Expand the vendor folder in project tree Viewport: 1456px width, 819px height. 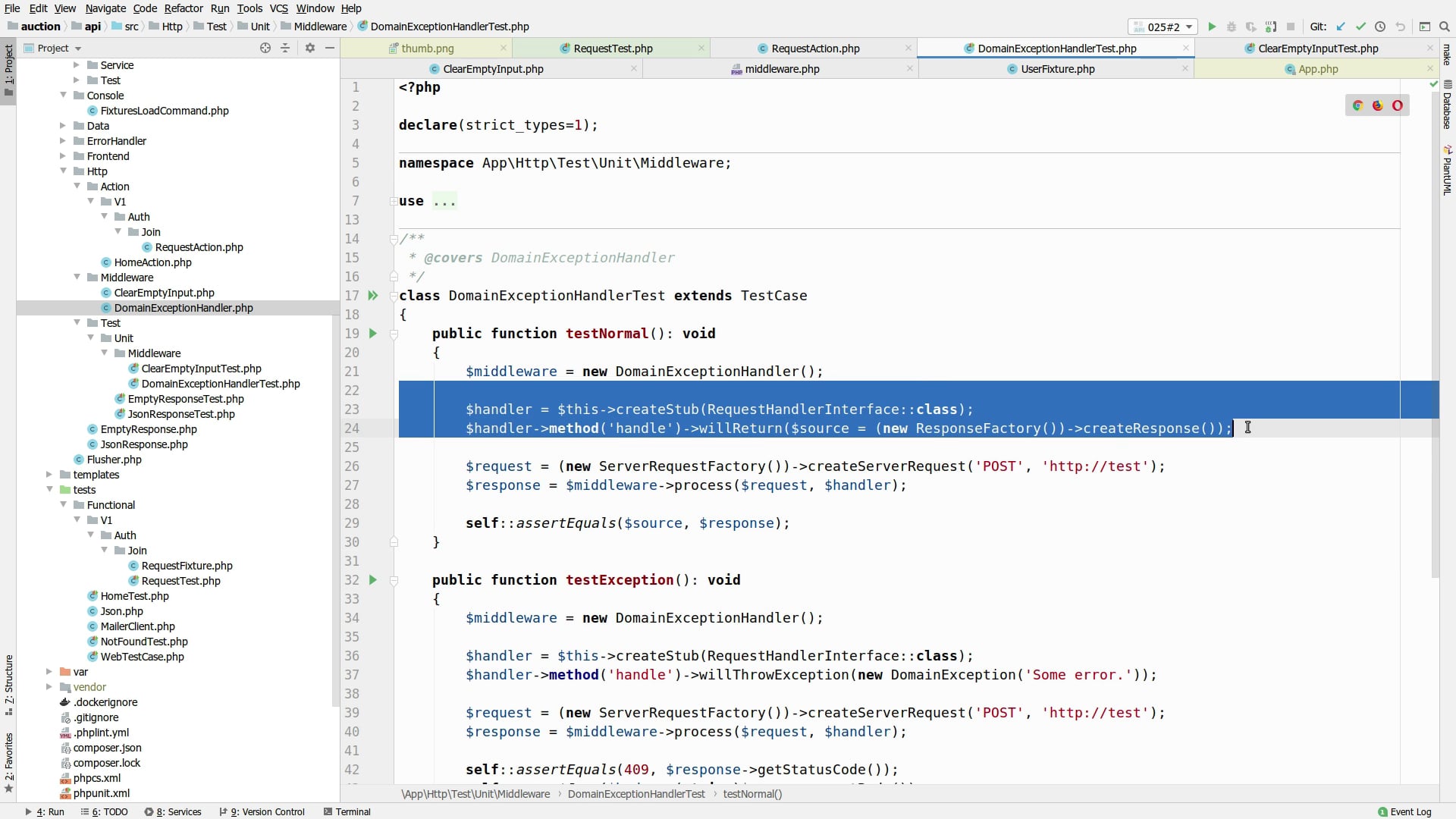(x=49, y=687)
